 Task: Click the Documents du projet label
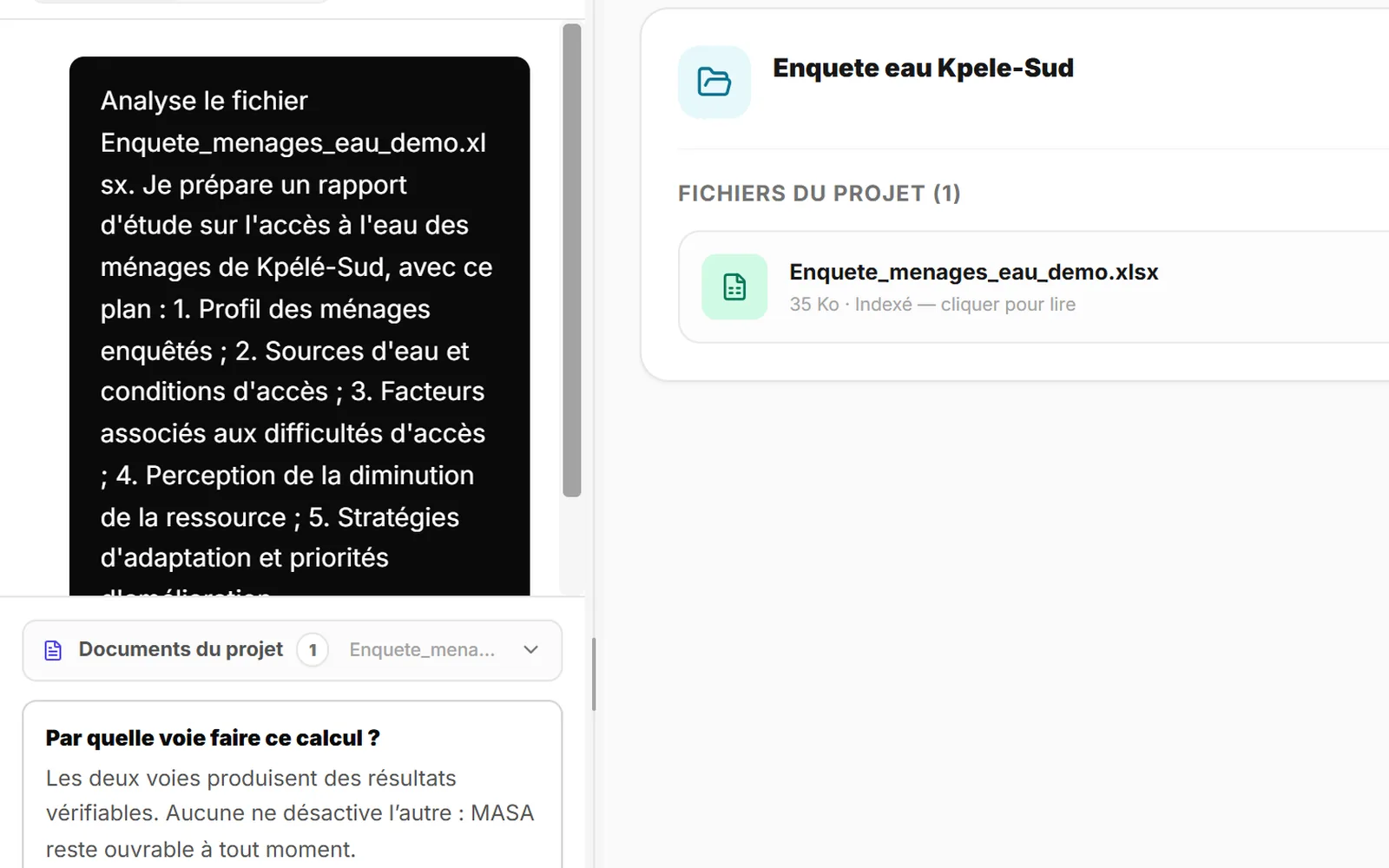[181, 649]
